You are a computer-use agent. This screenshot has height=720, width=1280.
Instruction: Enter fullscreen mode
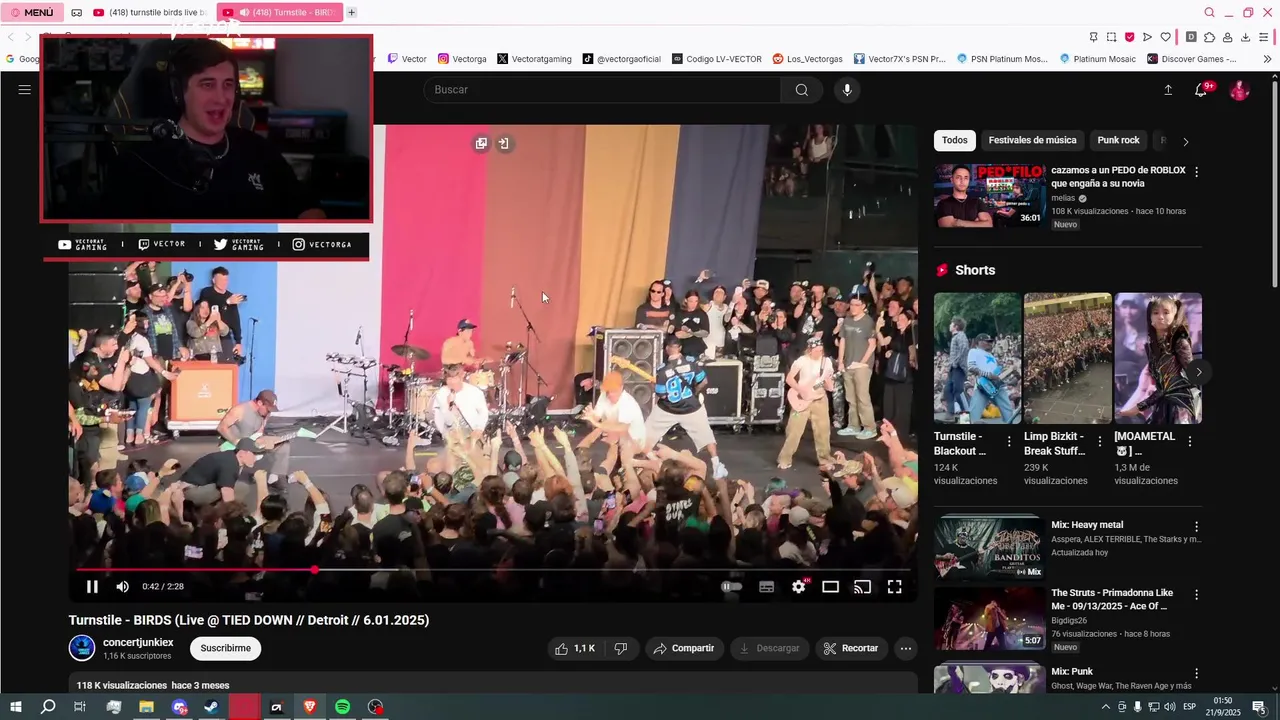click(x=895, y=587)
